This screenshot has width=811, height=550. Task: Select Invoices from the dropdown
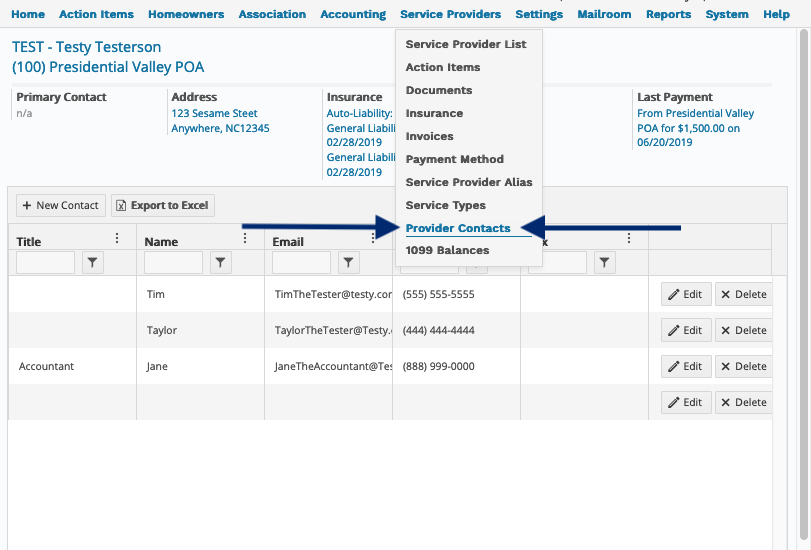[x=429, y=136]
